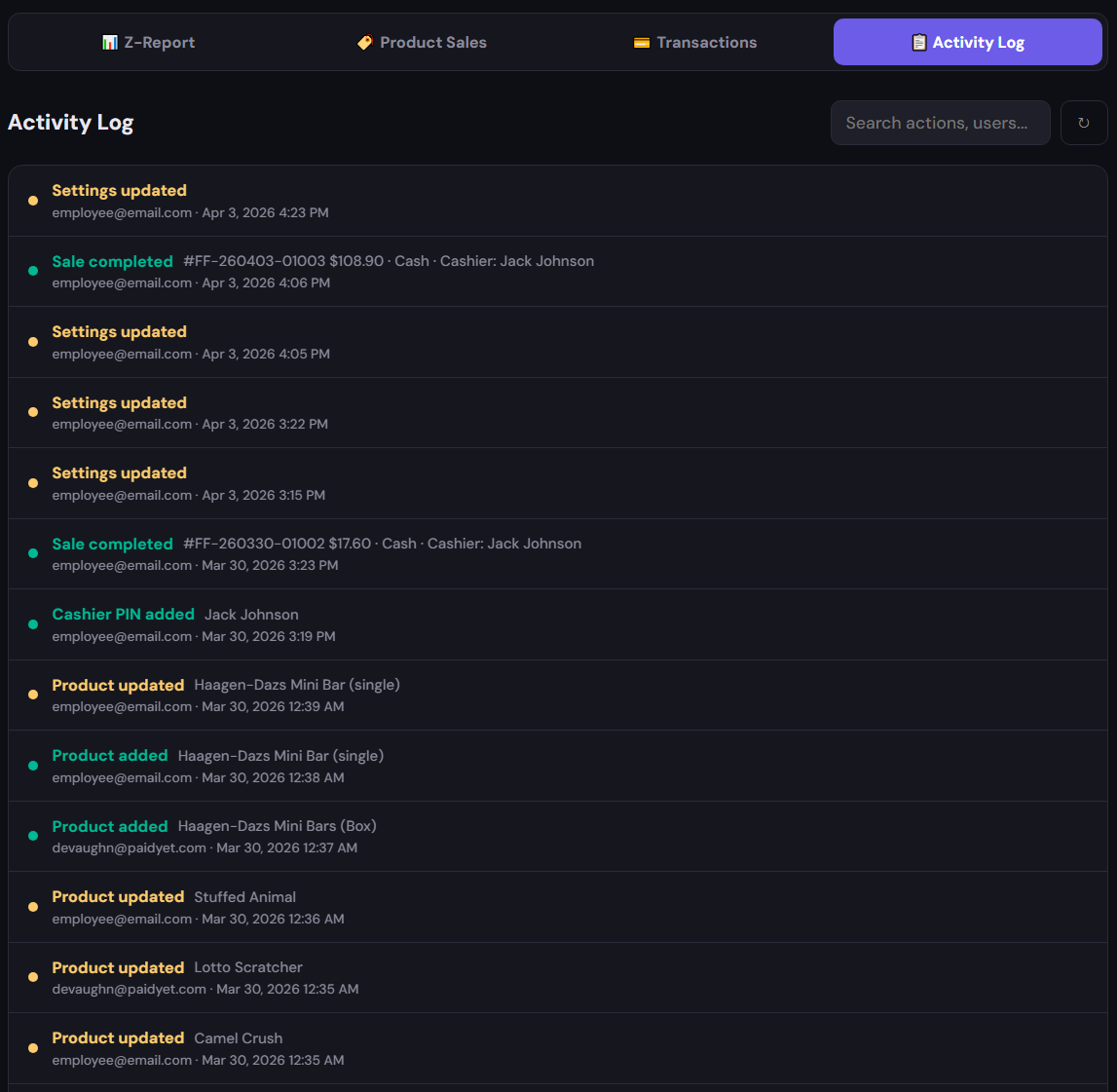Go to the Transactions tab

[695, 42]
